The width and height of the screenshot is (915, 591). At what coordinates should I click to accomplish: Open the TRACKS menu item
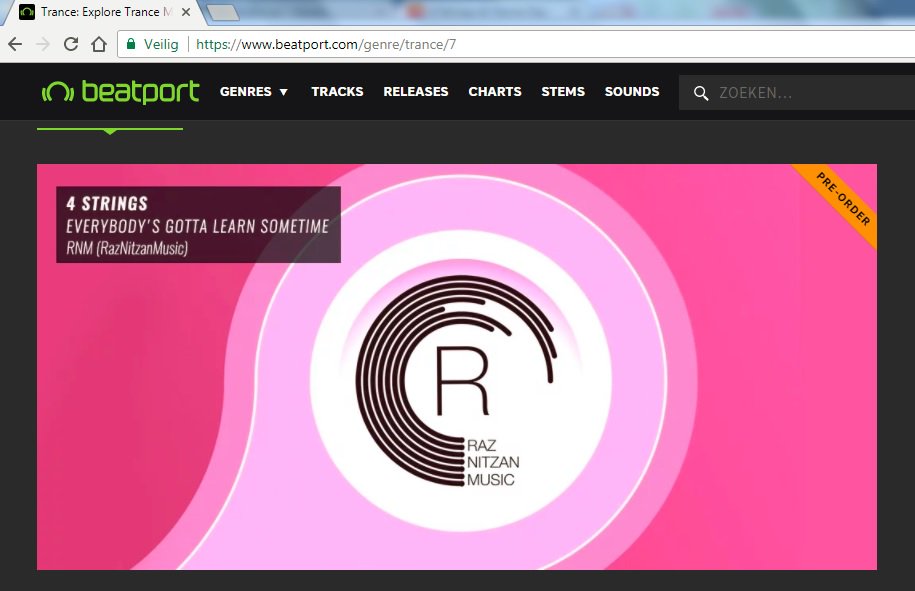pos(337,92)
